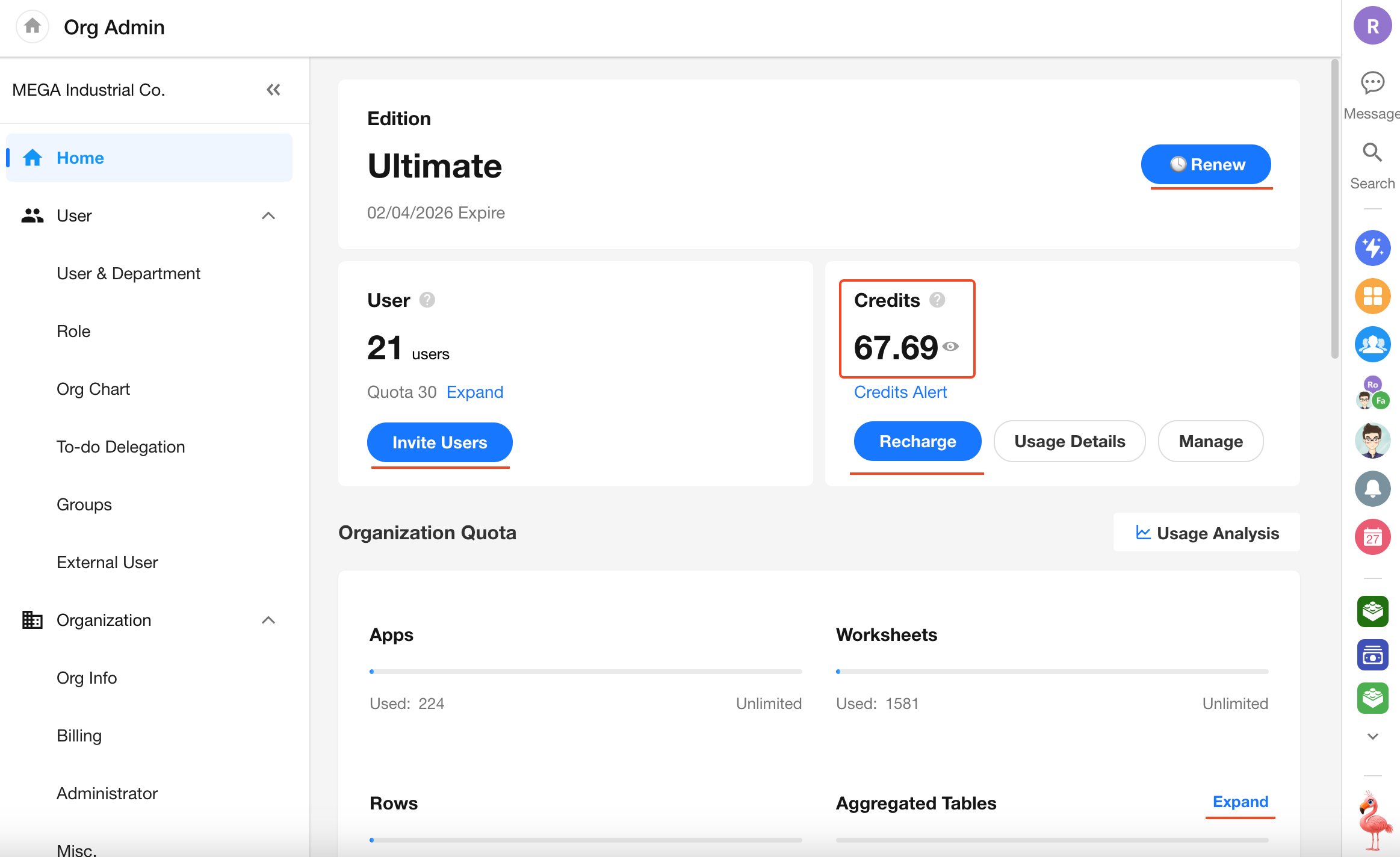Open the Message chat icon

coord(1372,83)
